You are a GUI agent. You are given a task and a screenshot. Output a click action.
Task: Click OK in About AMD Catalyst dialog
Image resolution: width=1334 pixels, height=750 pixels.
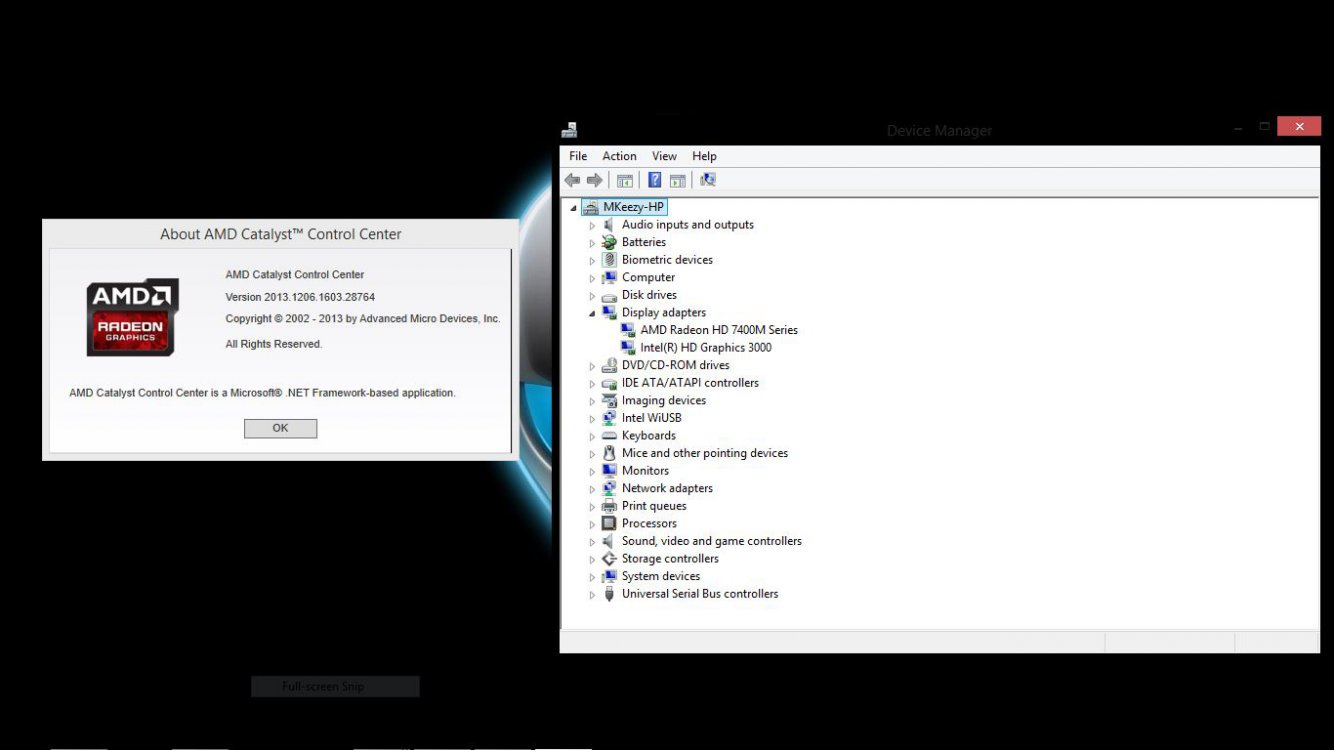pyautogui.click(x=280, y=428)
